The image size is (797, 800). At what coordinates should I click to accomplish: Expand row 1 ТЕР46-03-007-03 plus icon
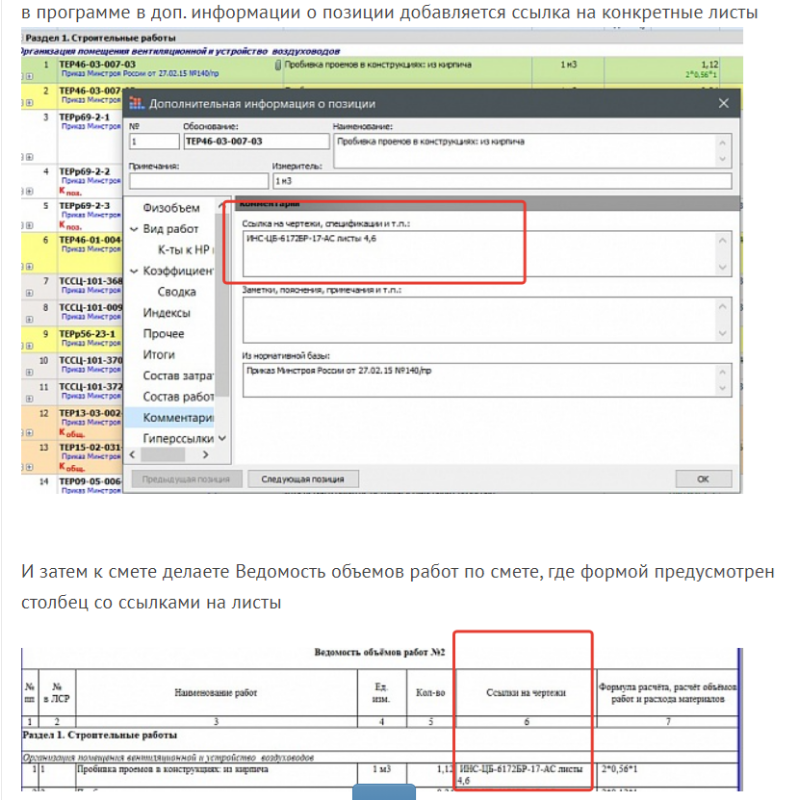pyautogui.click(x=30, y=76)
